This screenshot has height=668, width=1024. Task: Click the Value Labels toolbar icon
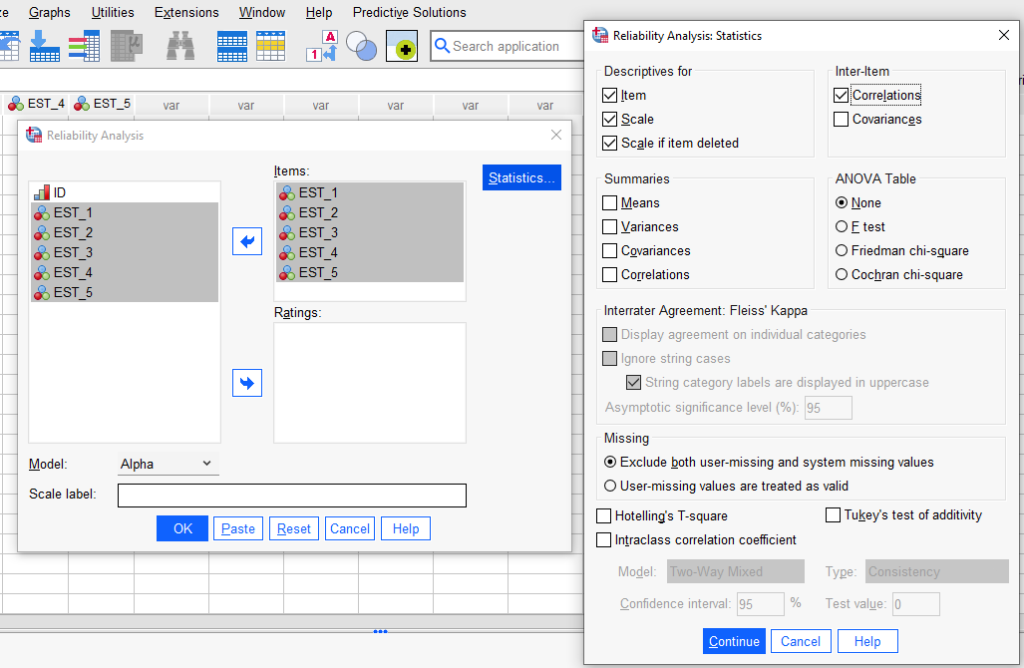[322, 46]
